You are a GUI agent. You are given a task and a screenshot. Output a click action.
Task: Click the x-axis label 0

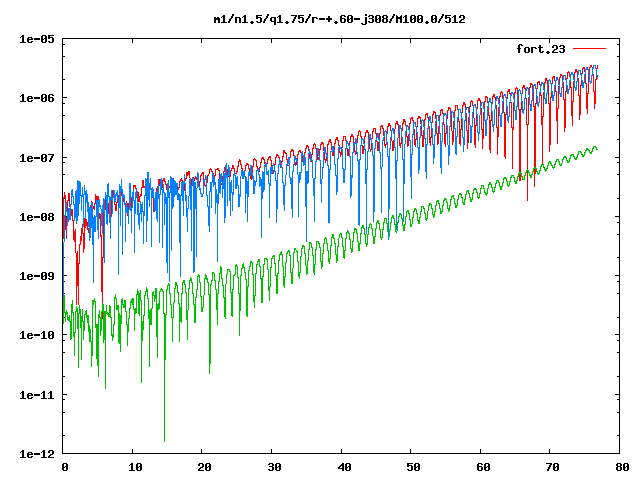64,467
